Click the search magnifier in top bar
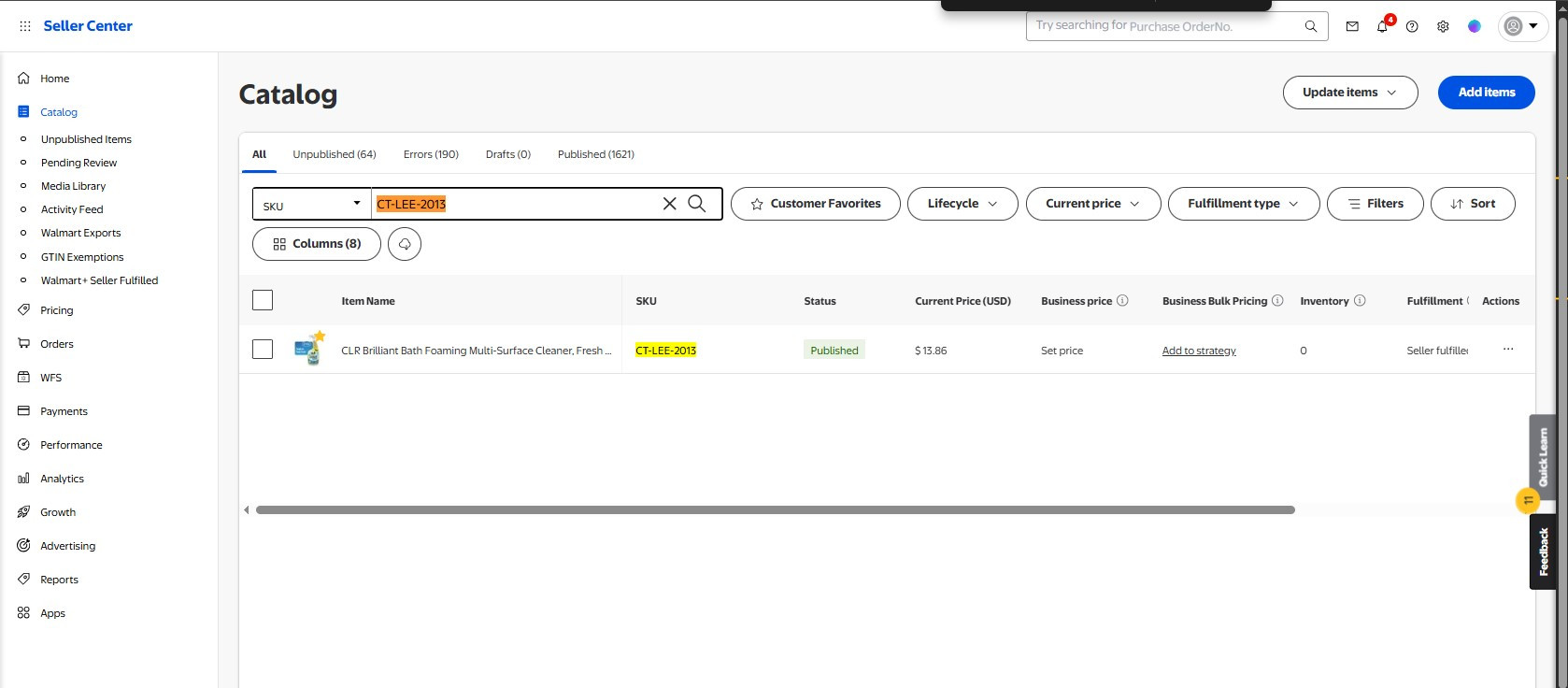 [x=1311, y=26]
